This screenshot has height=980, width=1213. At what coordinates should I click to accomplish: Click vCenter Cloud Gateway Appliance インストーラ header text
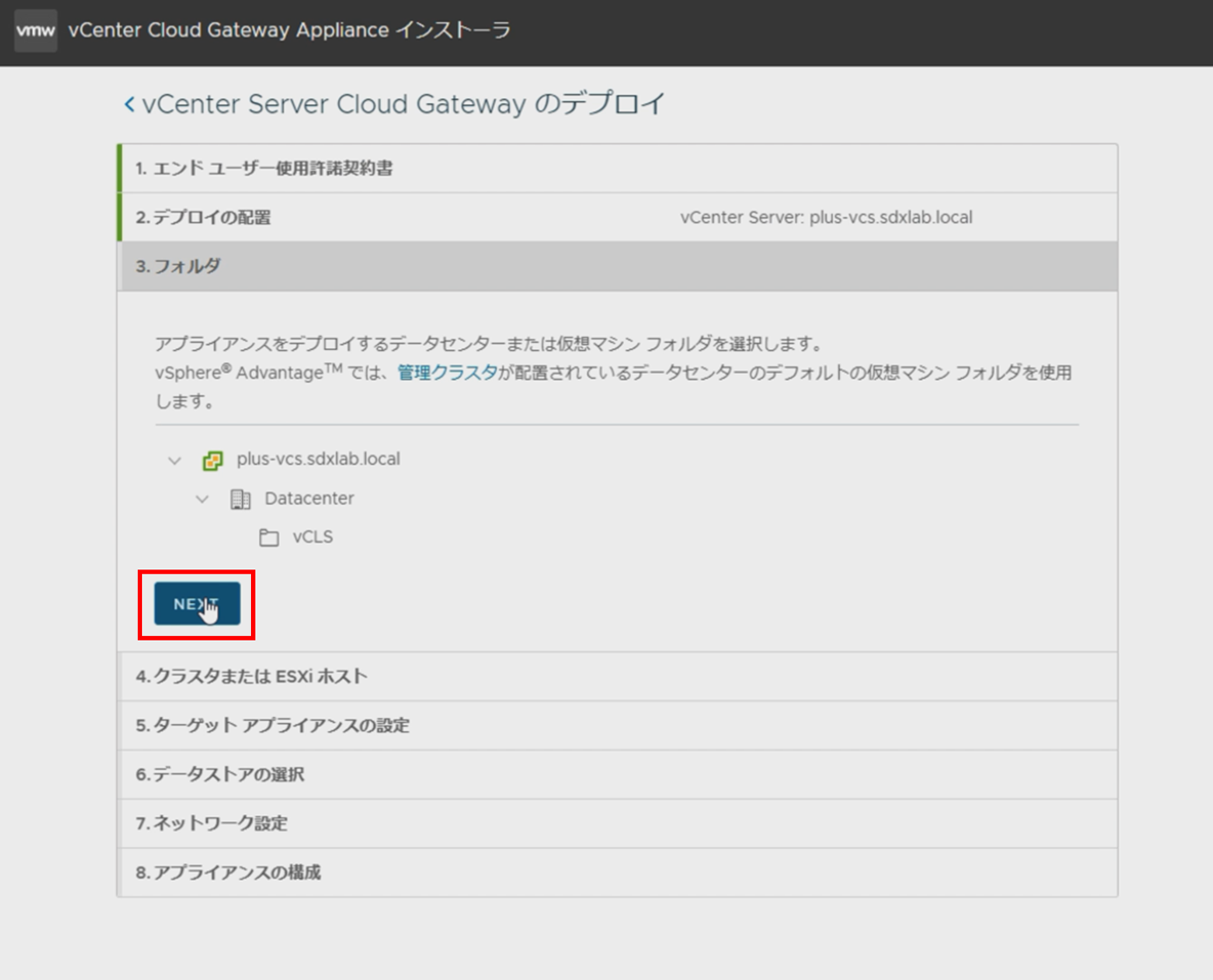[x=290, y=30]
